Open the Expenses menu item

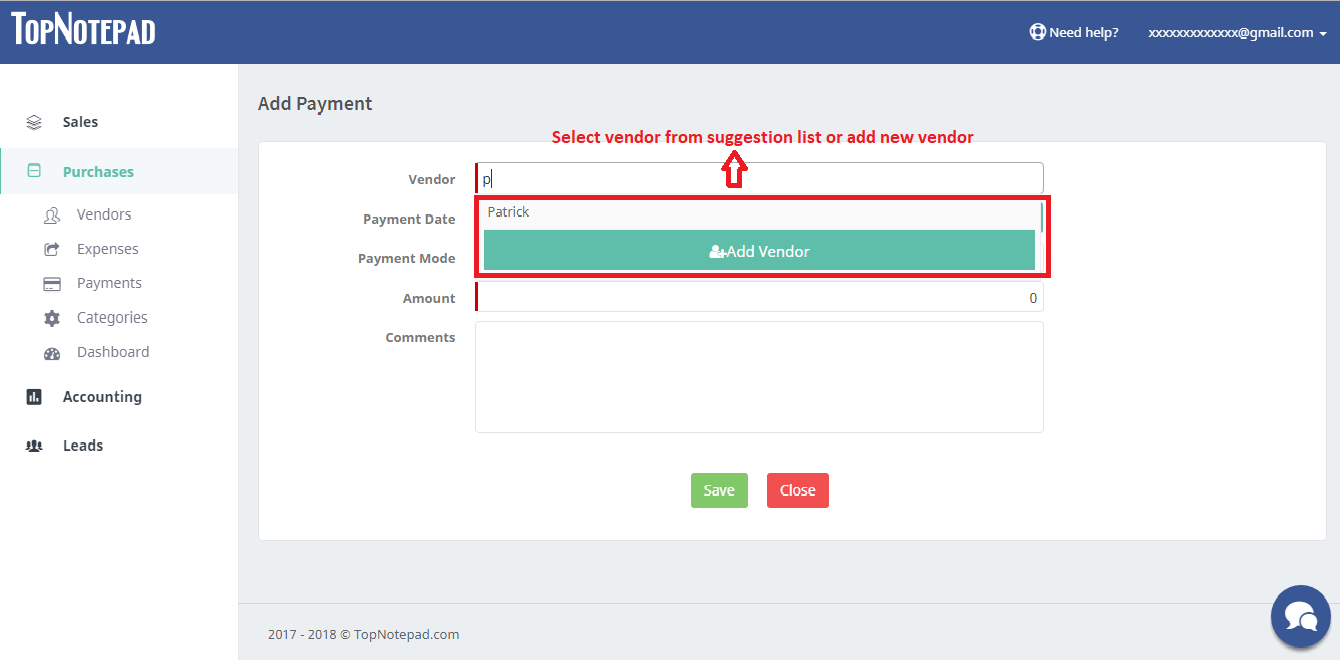(108, 249)
